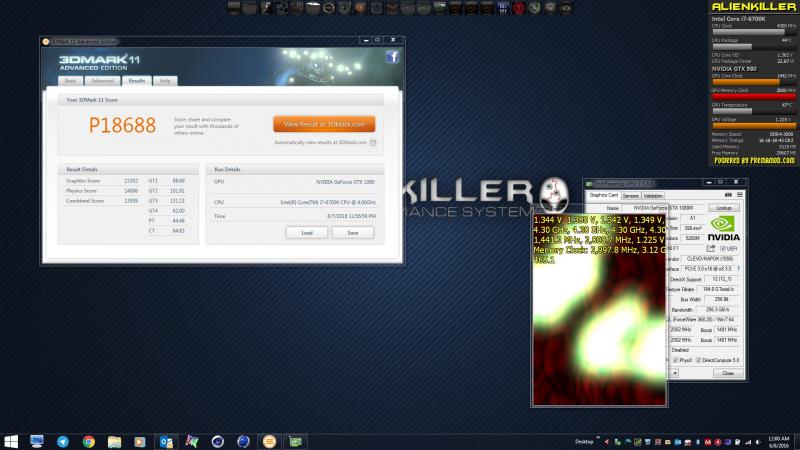Open the colorful M app on the taskbar
The height and width of the screenshot is (450, 800).
tap(192, 441)
